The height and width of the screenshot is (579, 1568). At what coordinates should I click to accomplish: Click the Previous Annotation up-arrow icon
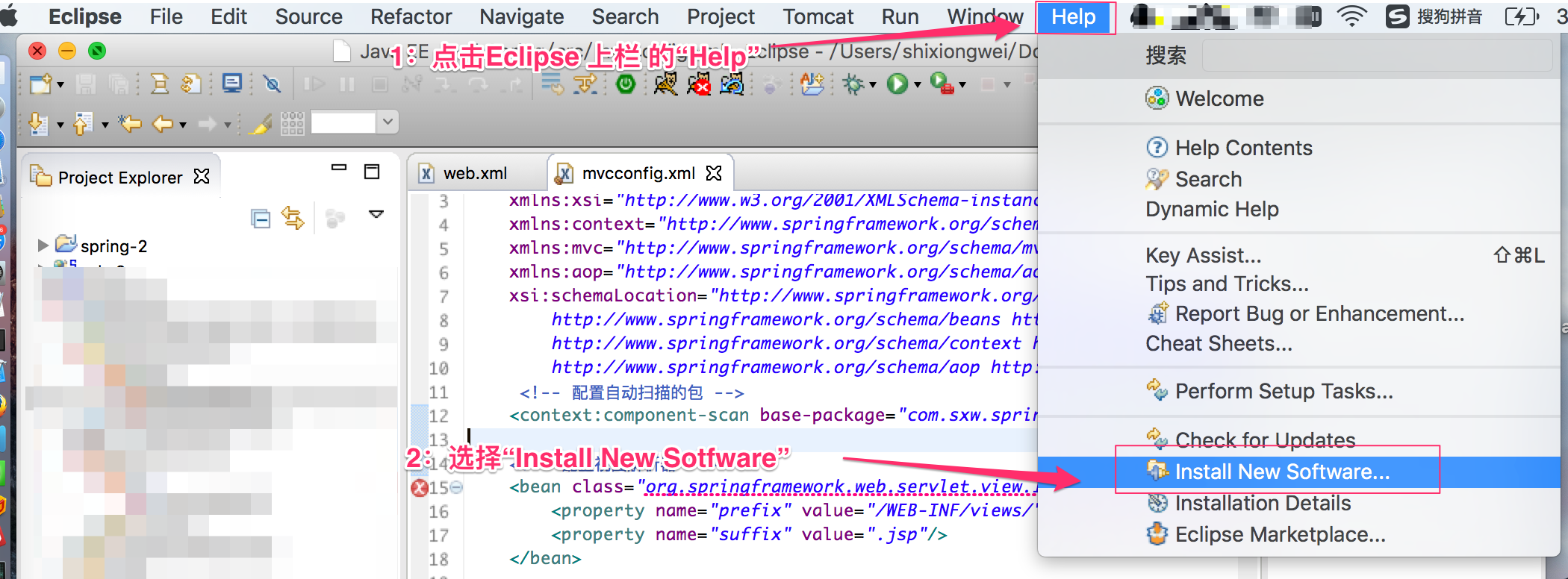coord(83,123)
